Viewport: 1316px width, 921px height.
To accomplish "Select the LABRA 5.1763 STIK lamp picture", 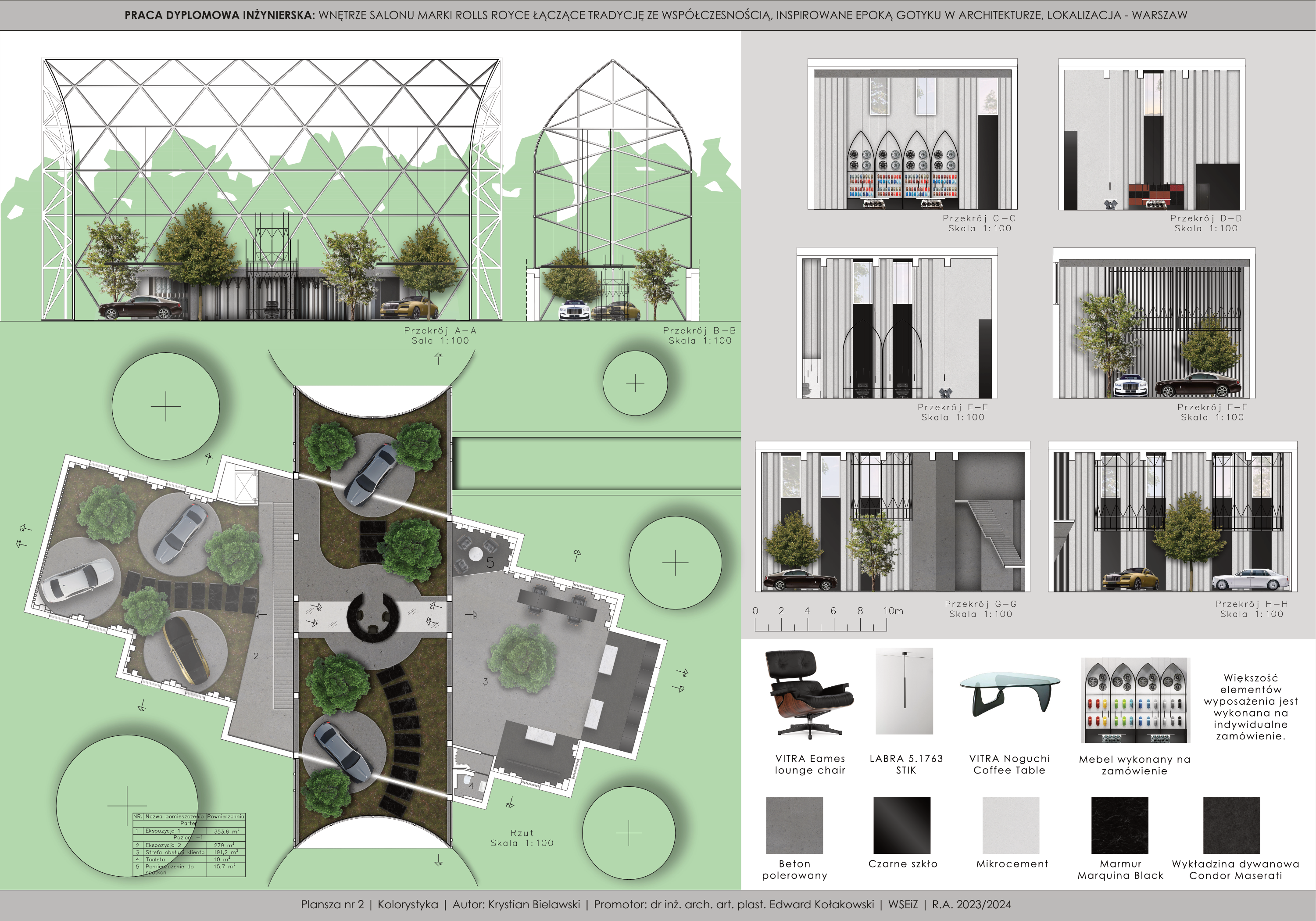I will point(905,691).
